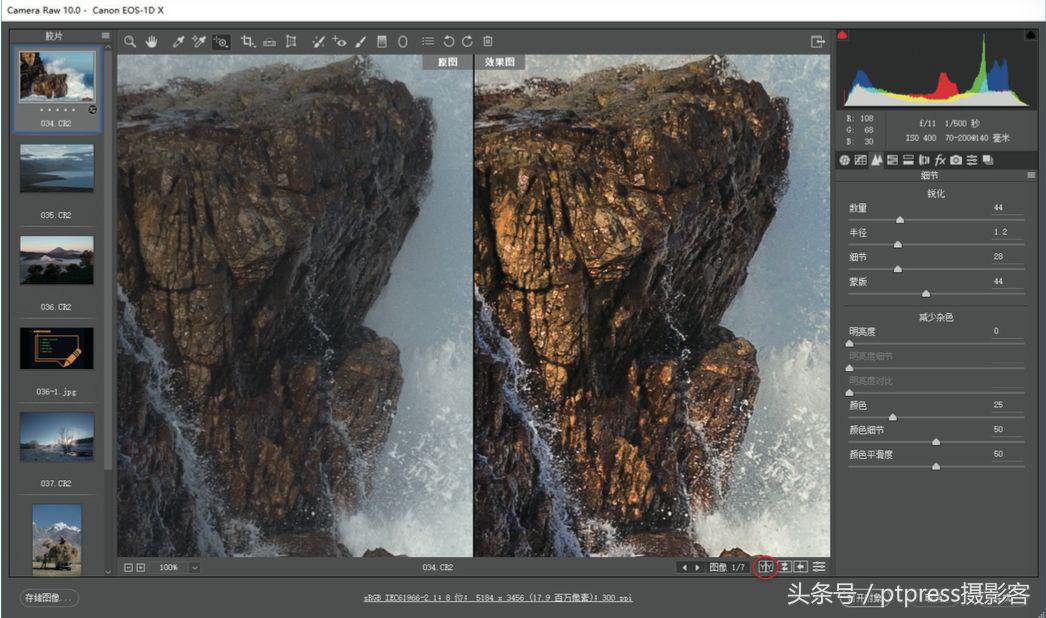Image resolution: width=1046 pixels, height=618 pixels.
Task: Select the 037.CR2 thumbnail in filmstrip
Action: [x=57, y=436]
